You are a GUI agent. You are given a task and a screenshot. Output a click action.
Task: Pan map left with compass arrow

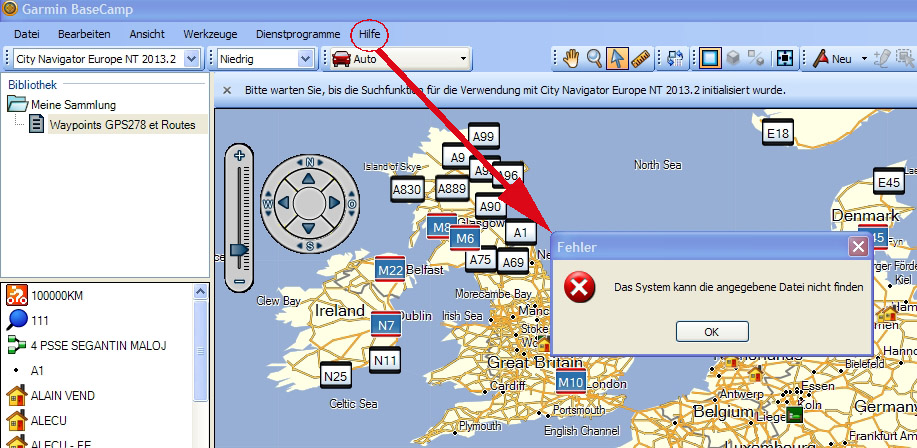click(284, 203)
